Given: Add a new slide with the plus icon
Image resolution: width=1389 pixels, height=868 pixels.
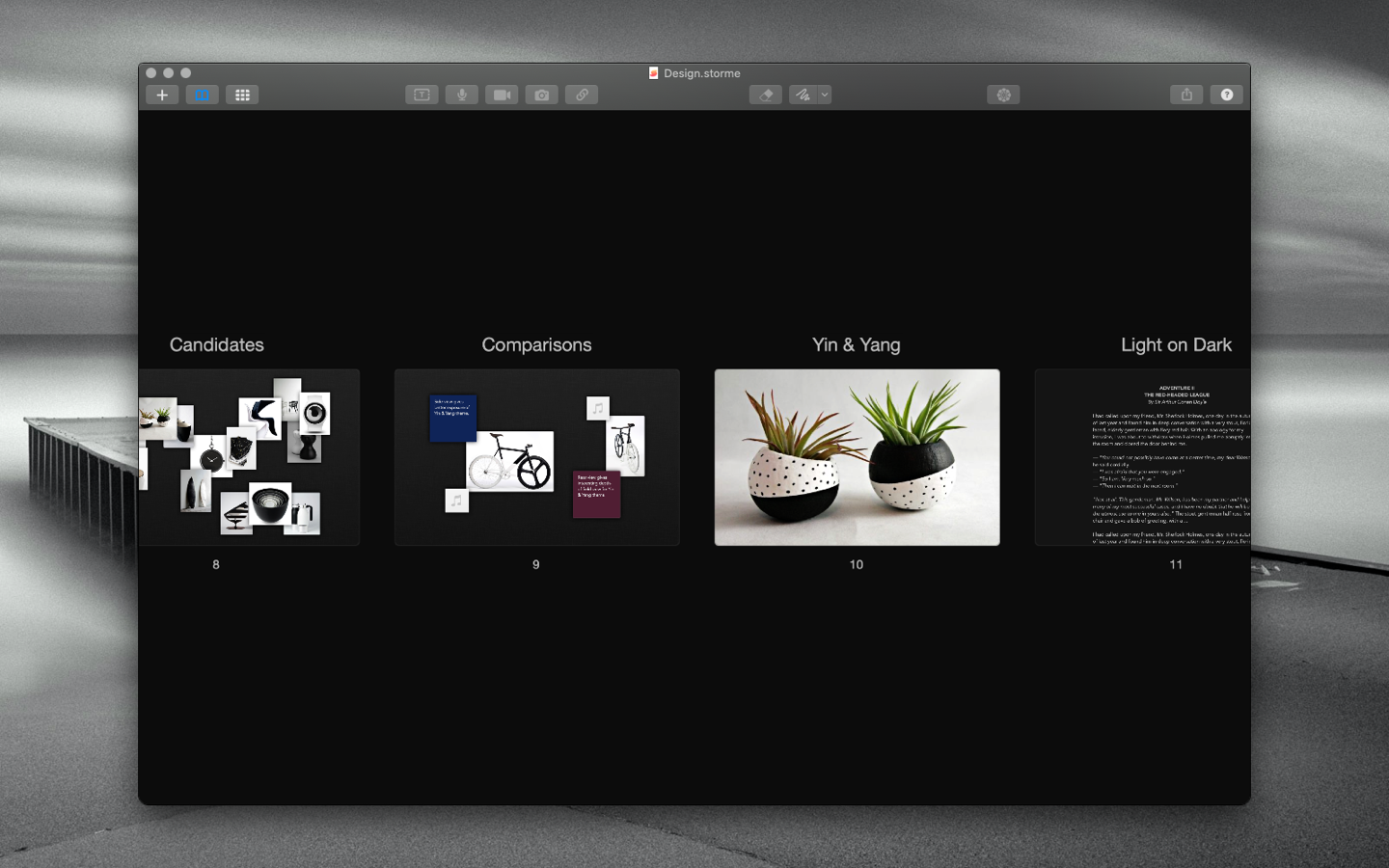Looking at the screenshot, I should pos(161,95).
